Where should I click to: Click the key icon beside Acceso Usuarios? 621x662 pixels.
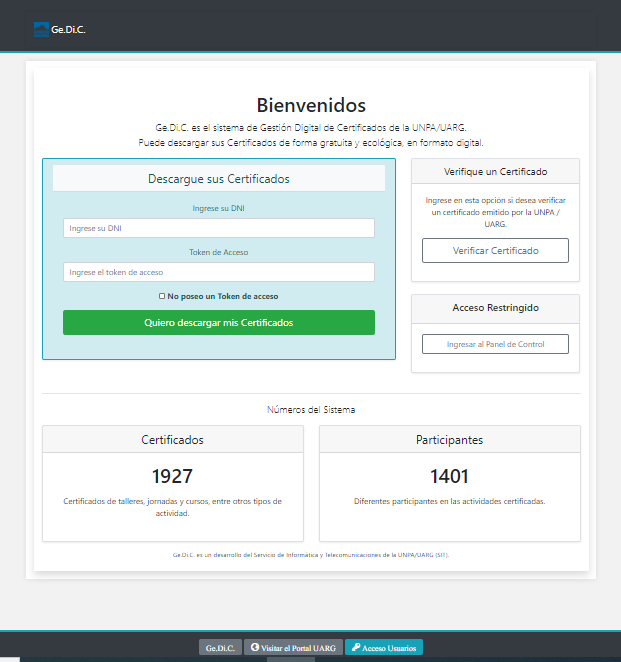[355, 648]
